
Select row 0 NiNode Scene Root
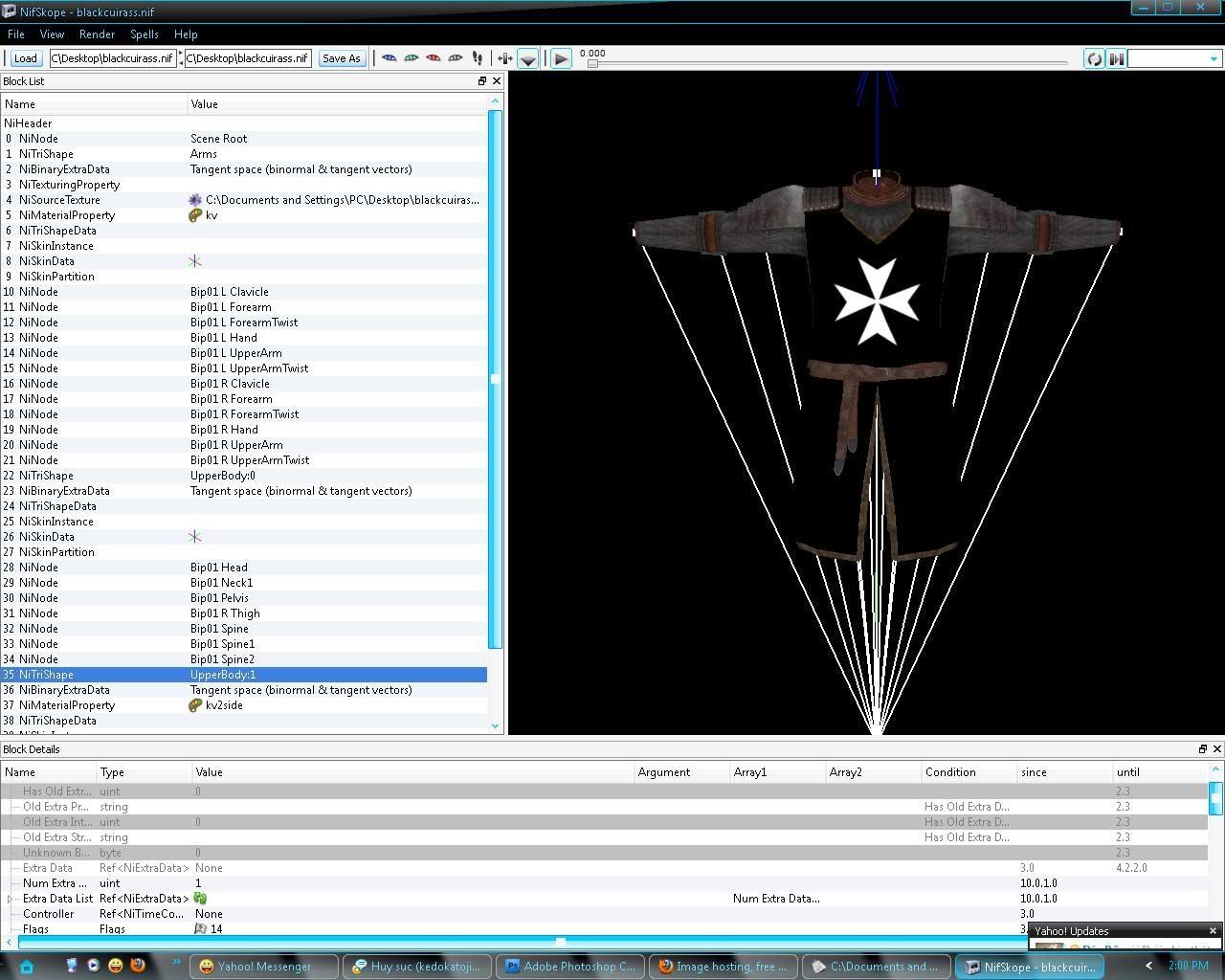click(244, 139)
